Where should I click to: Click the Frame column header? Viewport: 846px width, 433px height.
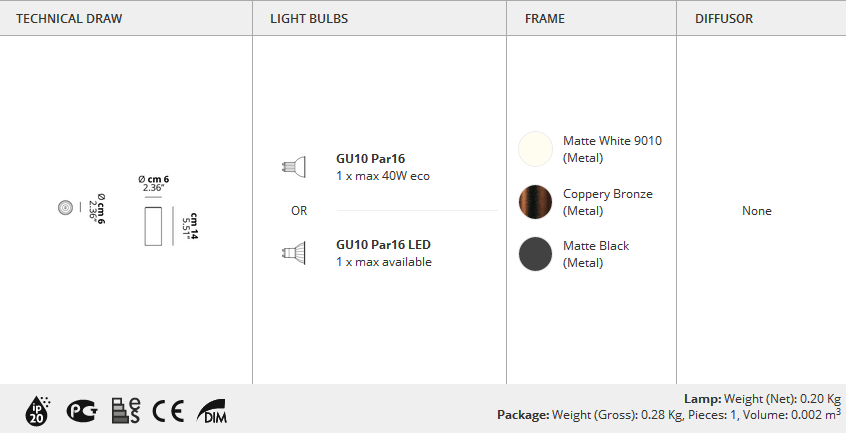tap(545, 18)
